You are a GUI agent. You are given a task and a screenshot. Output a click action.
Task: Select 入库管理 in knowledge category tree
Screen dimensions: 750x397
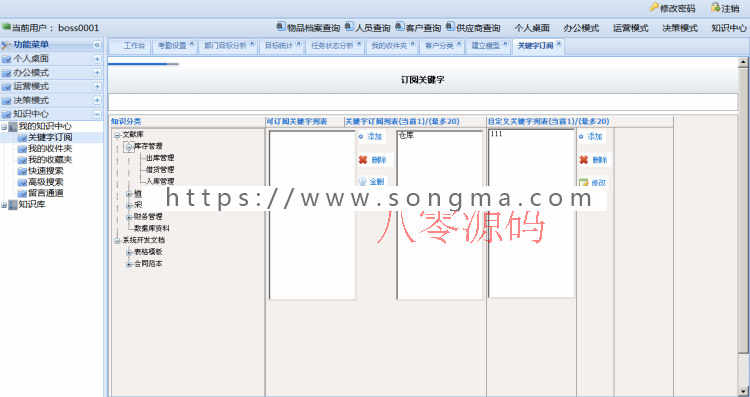point(160,182)
